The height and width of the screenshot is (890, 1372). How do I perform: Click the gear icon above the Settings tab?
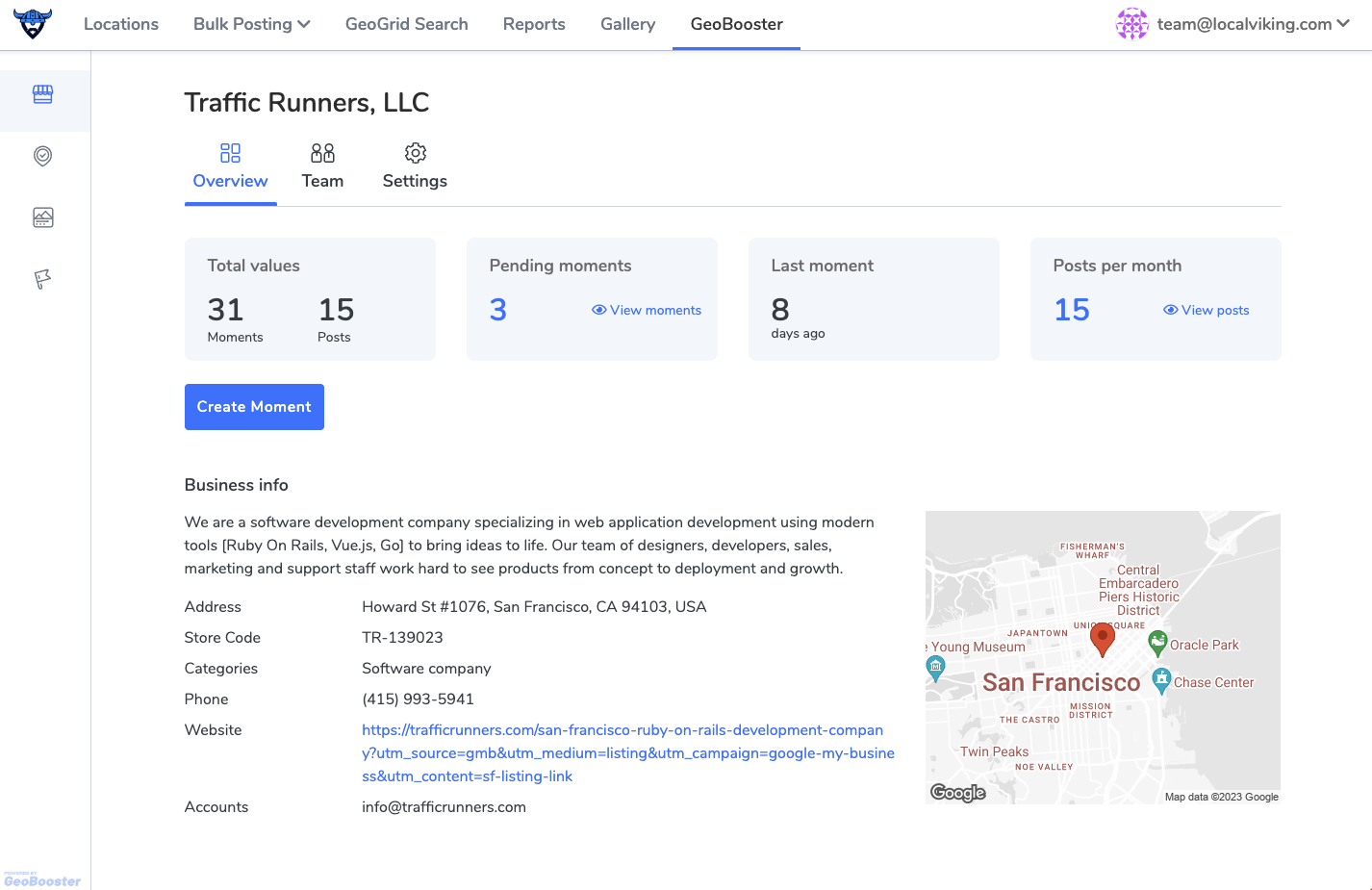click(x=415, y=152)
